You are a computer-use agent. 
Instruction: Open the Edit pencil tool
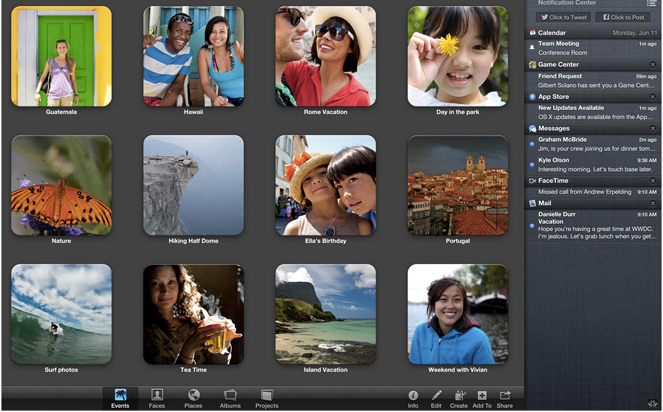[436, 398]
